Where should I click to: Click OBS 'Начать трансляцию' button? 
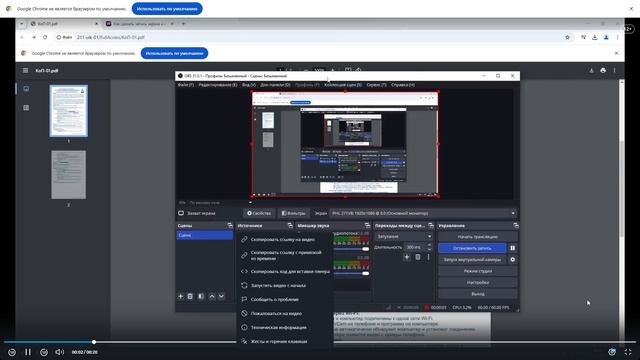478,237
